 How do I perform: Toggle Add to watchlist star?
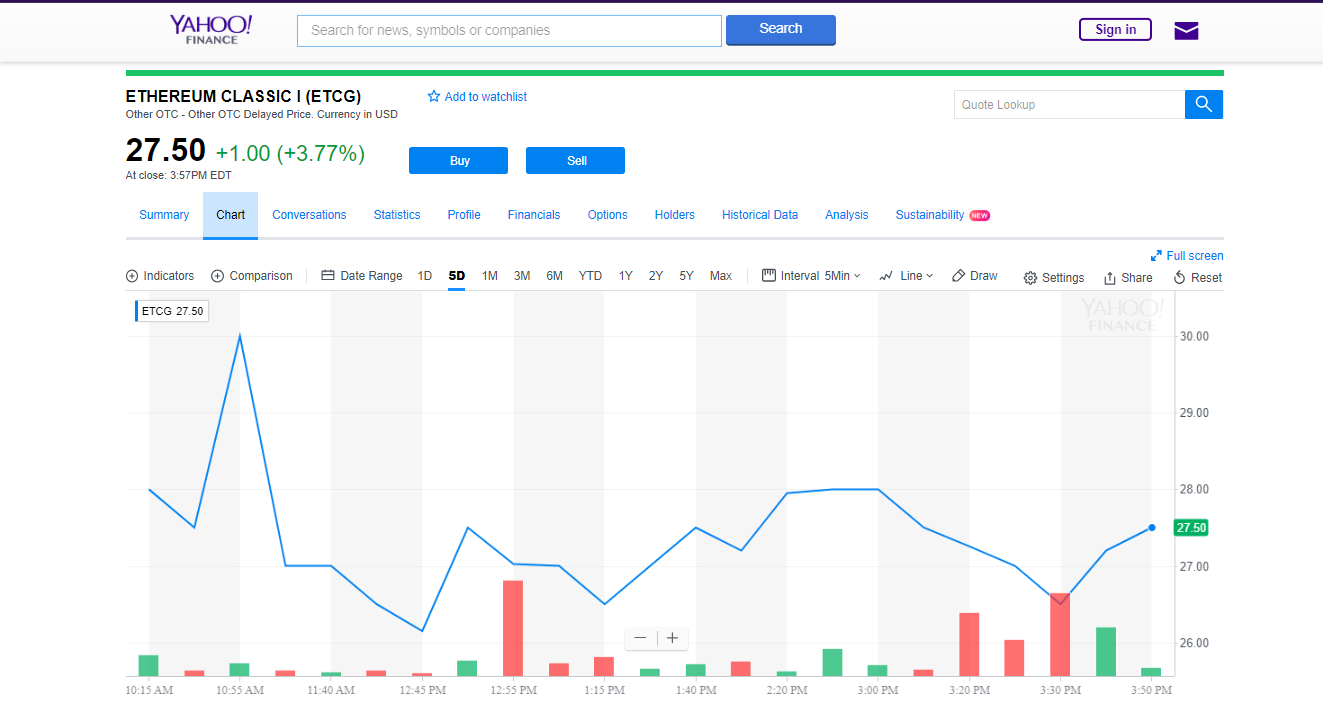433,96
